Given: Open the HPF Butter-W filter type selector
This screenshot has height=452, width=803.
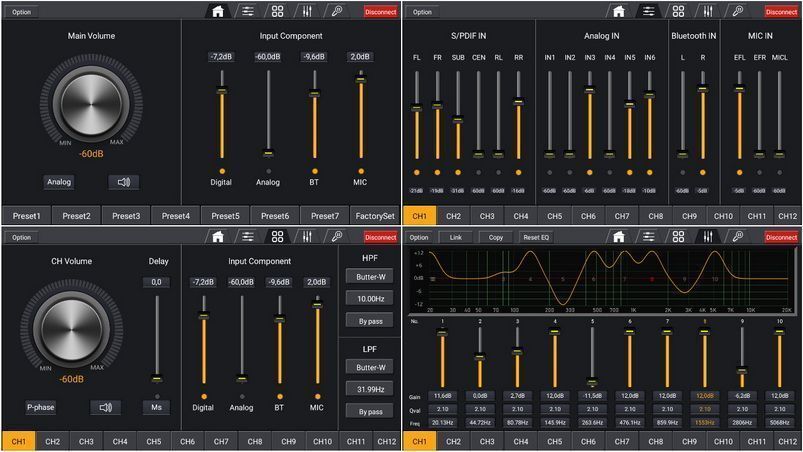Looking at the screenshot, I should [370, 277].
